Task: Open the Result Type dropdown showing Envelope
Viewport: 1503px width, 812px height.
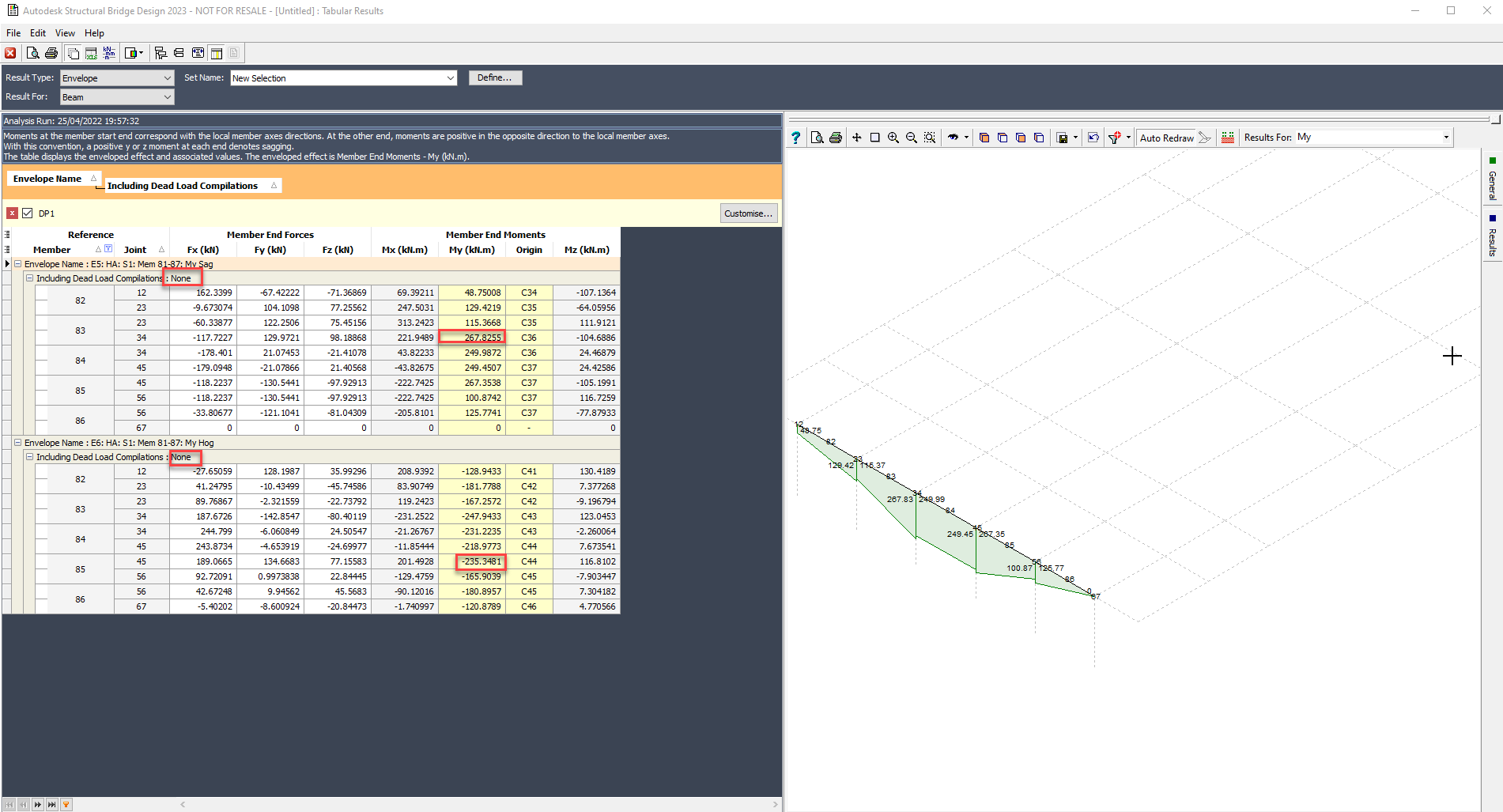Action: 167,77
